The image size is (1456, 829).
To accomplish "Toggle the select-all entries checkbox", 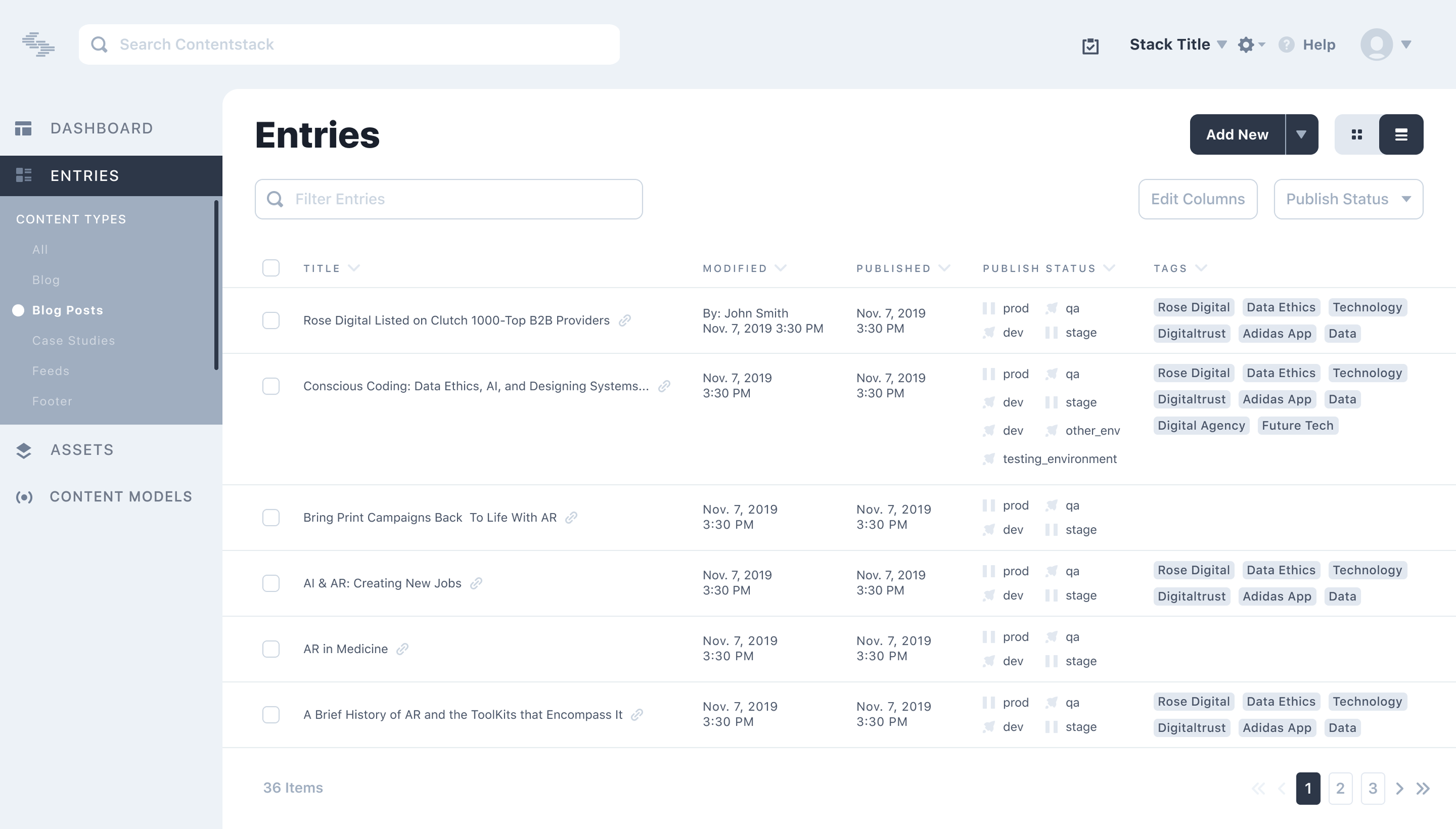I will (271, 268).
